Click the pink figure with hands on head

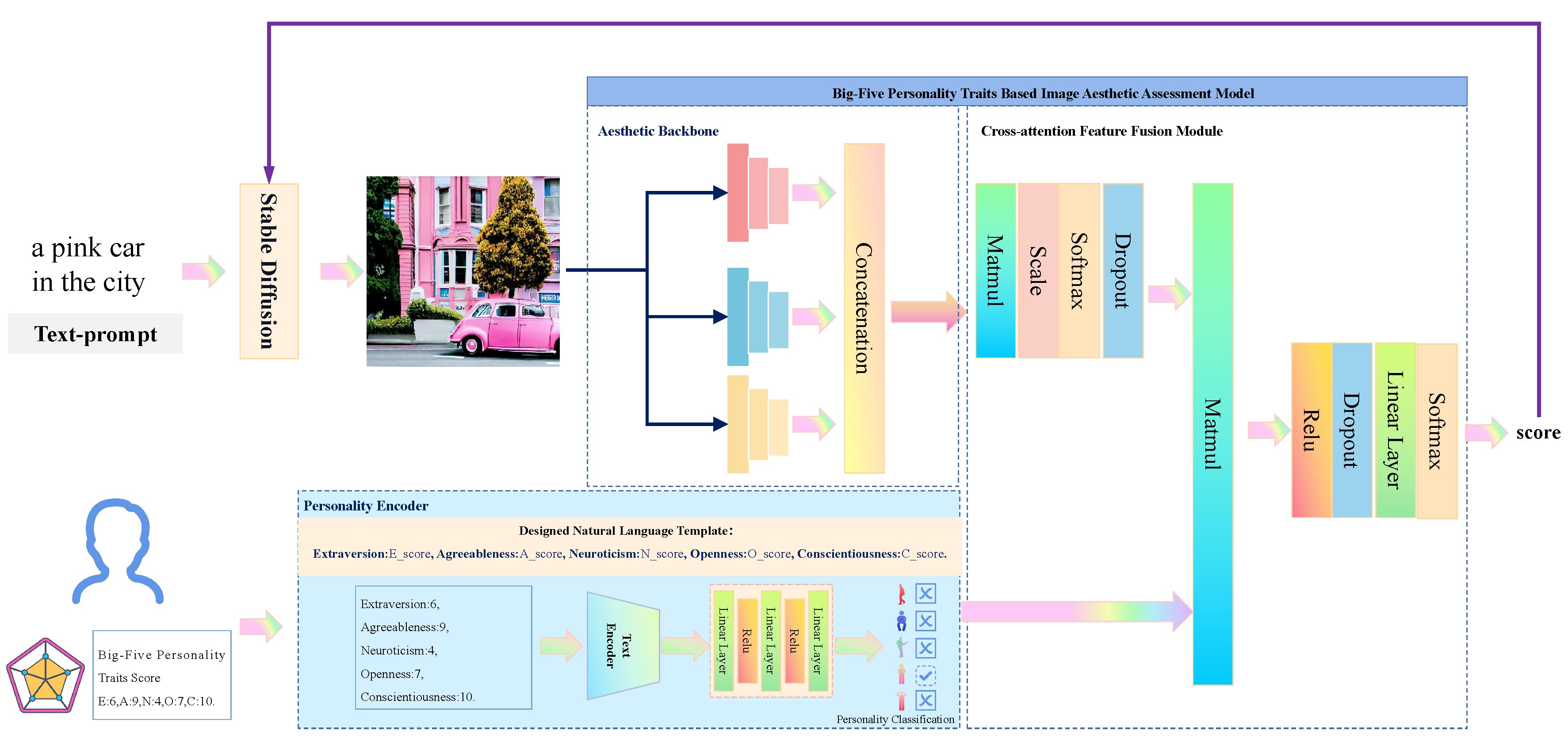point(902,700)
